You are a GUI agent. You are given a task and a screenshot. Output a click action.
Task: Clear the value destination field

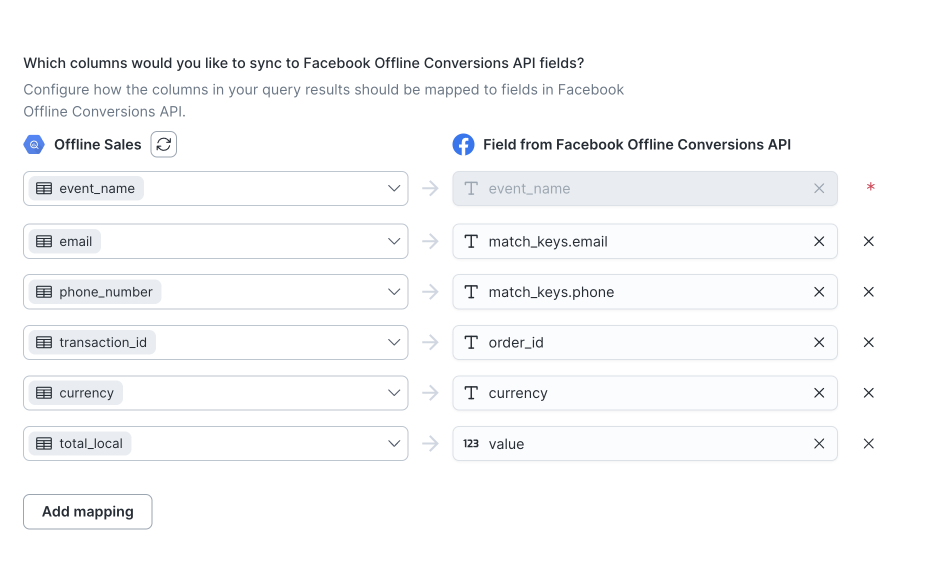pyautogui.click(x=819, y=444)
